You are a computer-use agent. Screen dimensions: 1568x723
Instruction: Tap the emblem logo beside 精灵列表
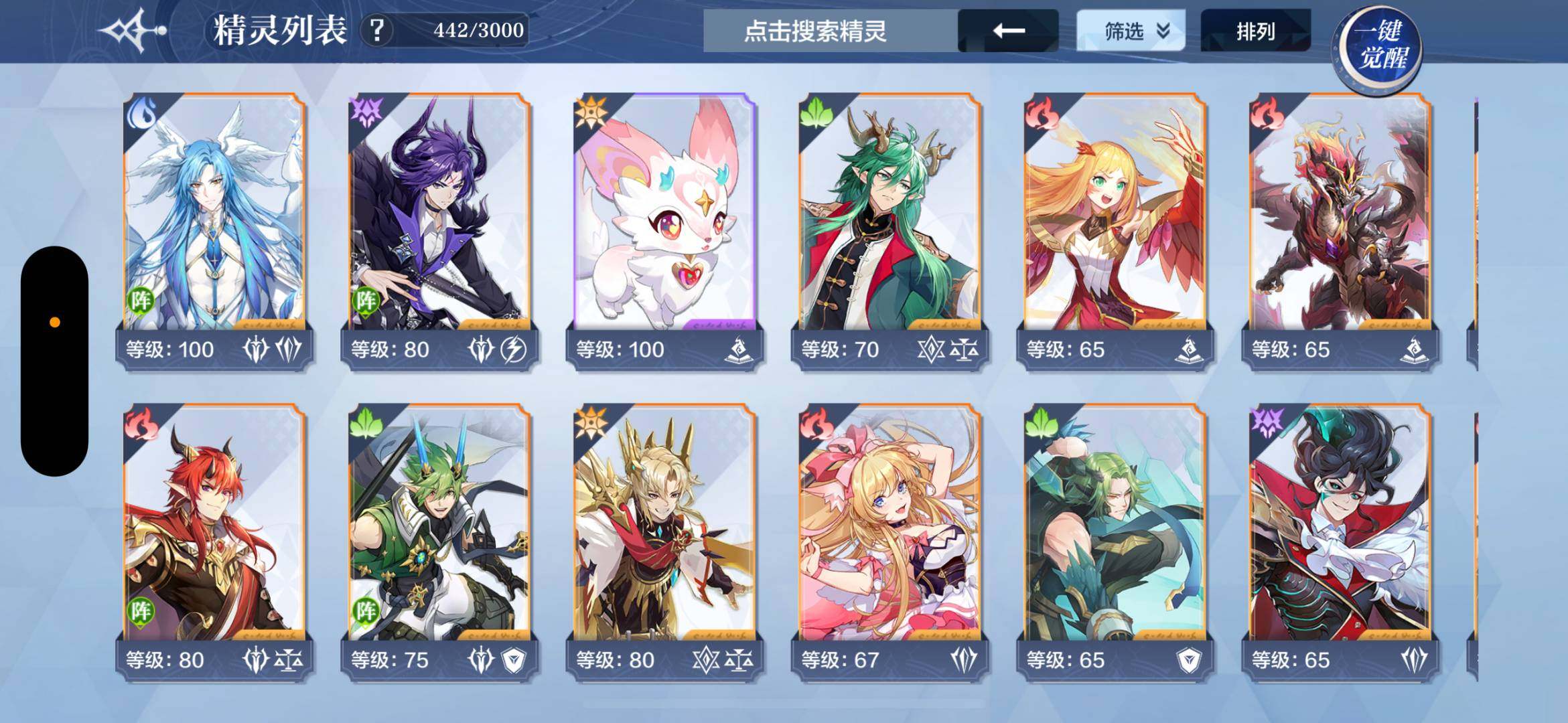click(133, 30)
